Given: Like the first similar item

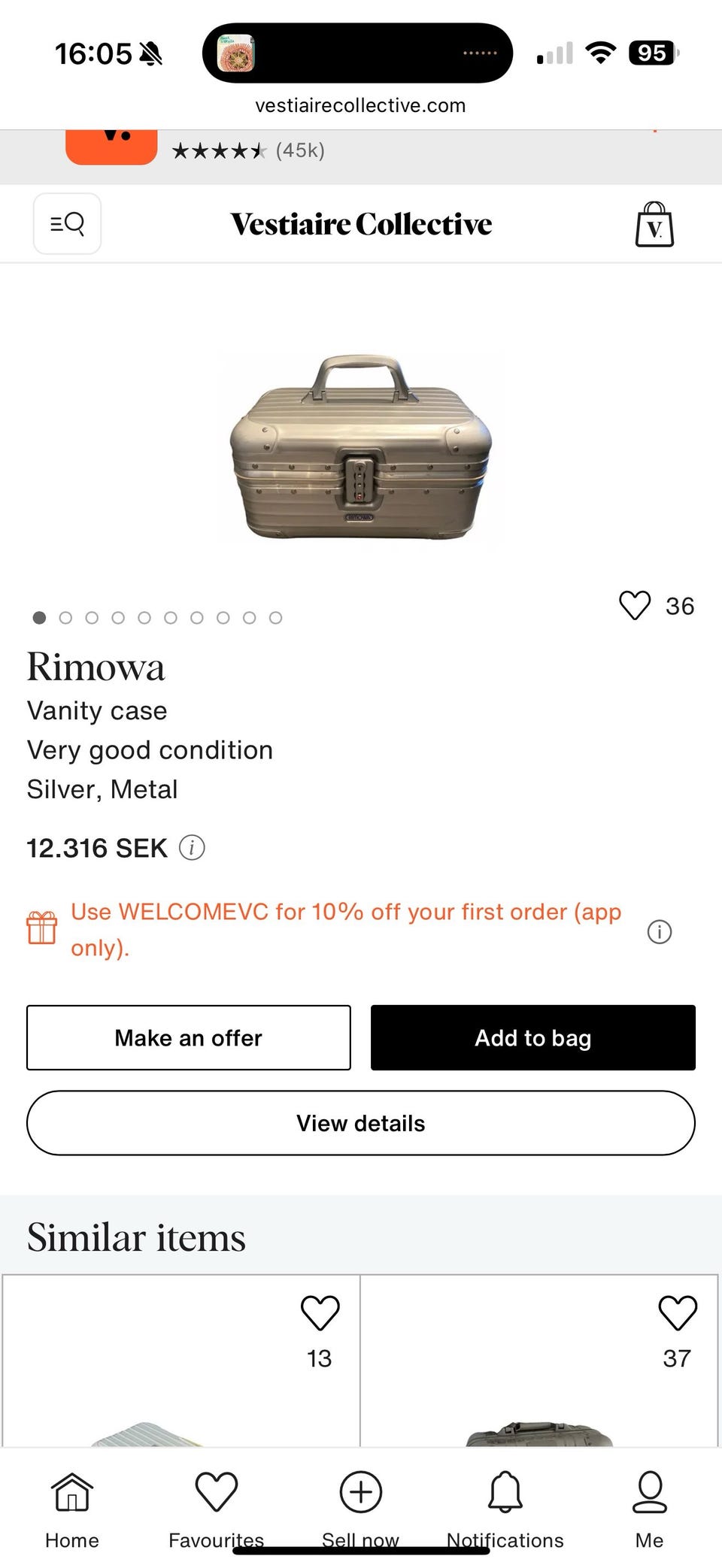Looking at the screenshot, I should (320, 1313).
